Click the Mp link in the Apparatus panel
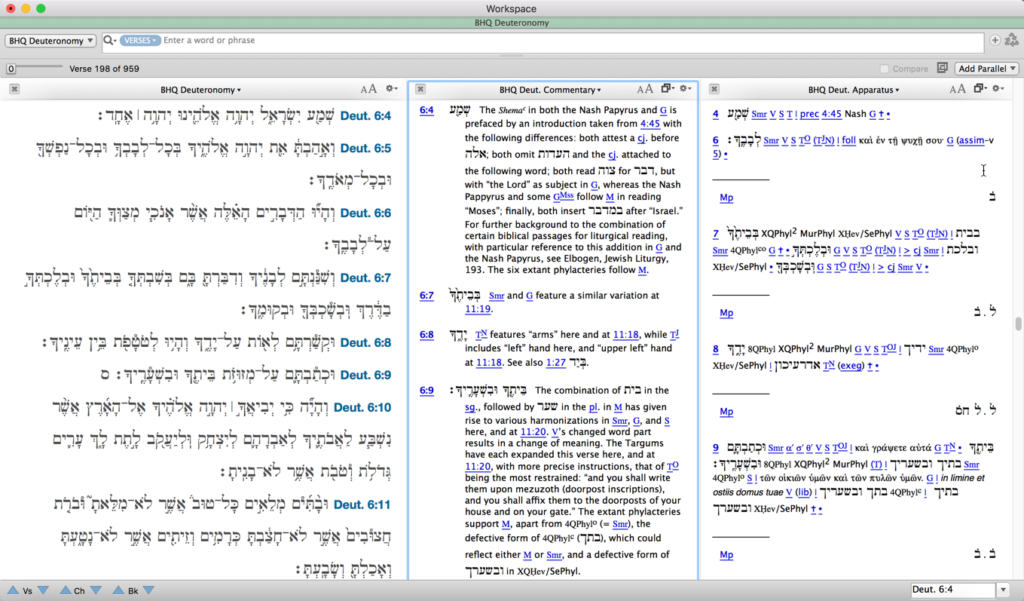The width and height of the screenshot is (1024, 601). click(x=726, y=197)
